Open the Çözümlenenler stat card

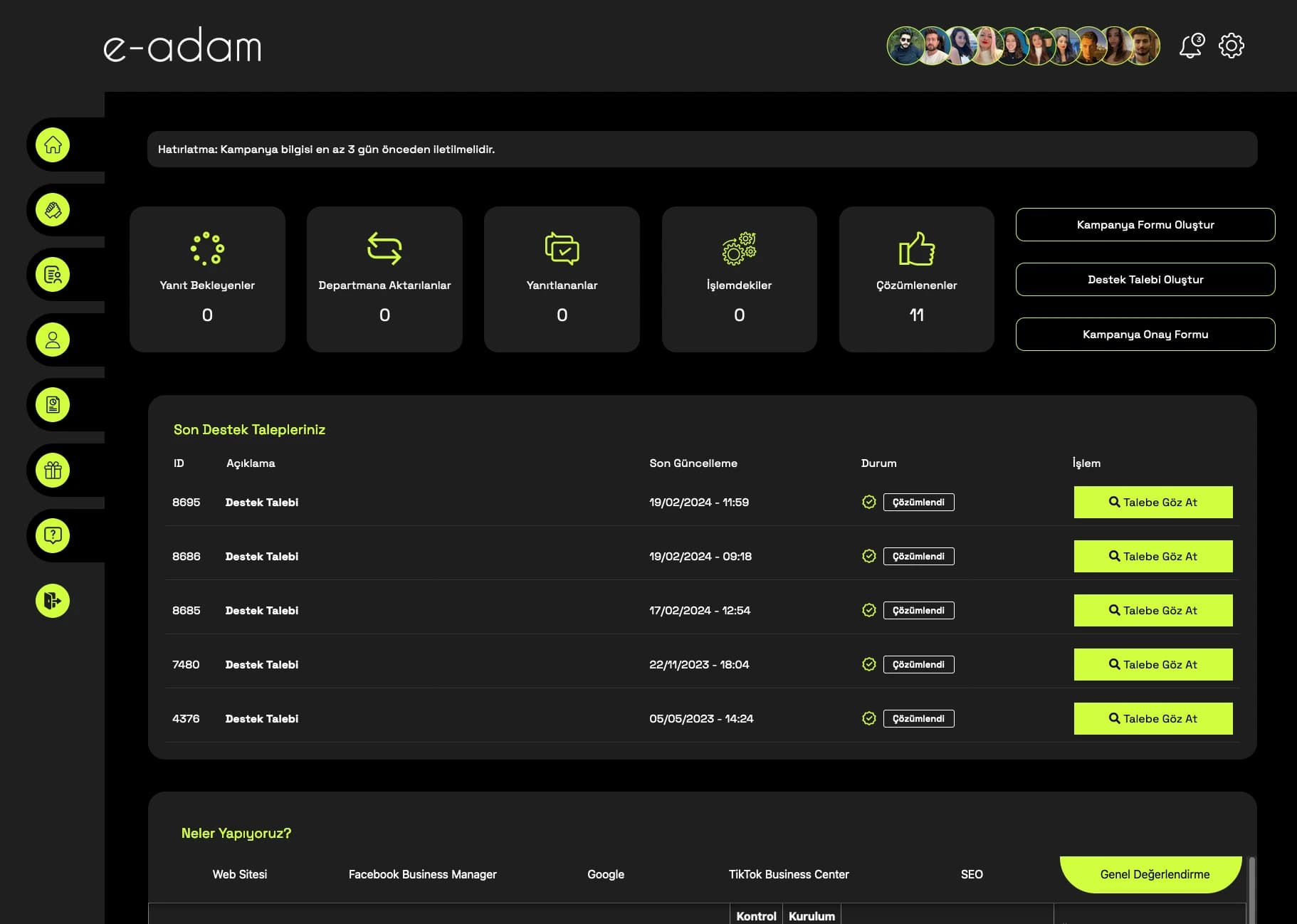(916, 279)
